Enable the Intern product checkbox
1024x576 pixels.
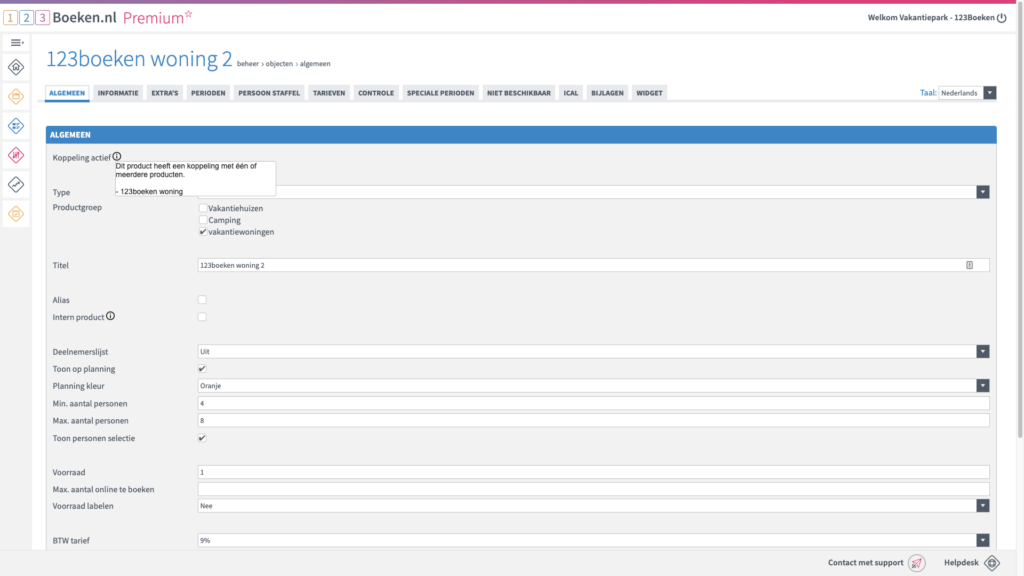pos(202,317)
